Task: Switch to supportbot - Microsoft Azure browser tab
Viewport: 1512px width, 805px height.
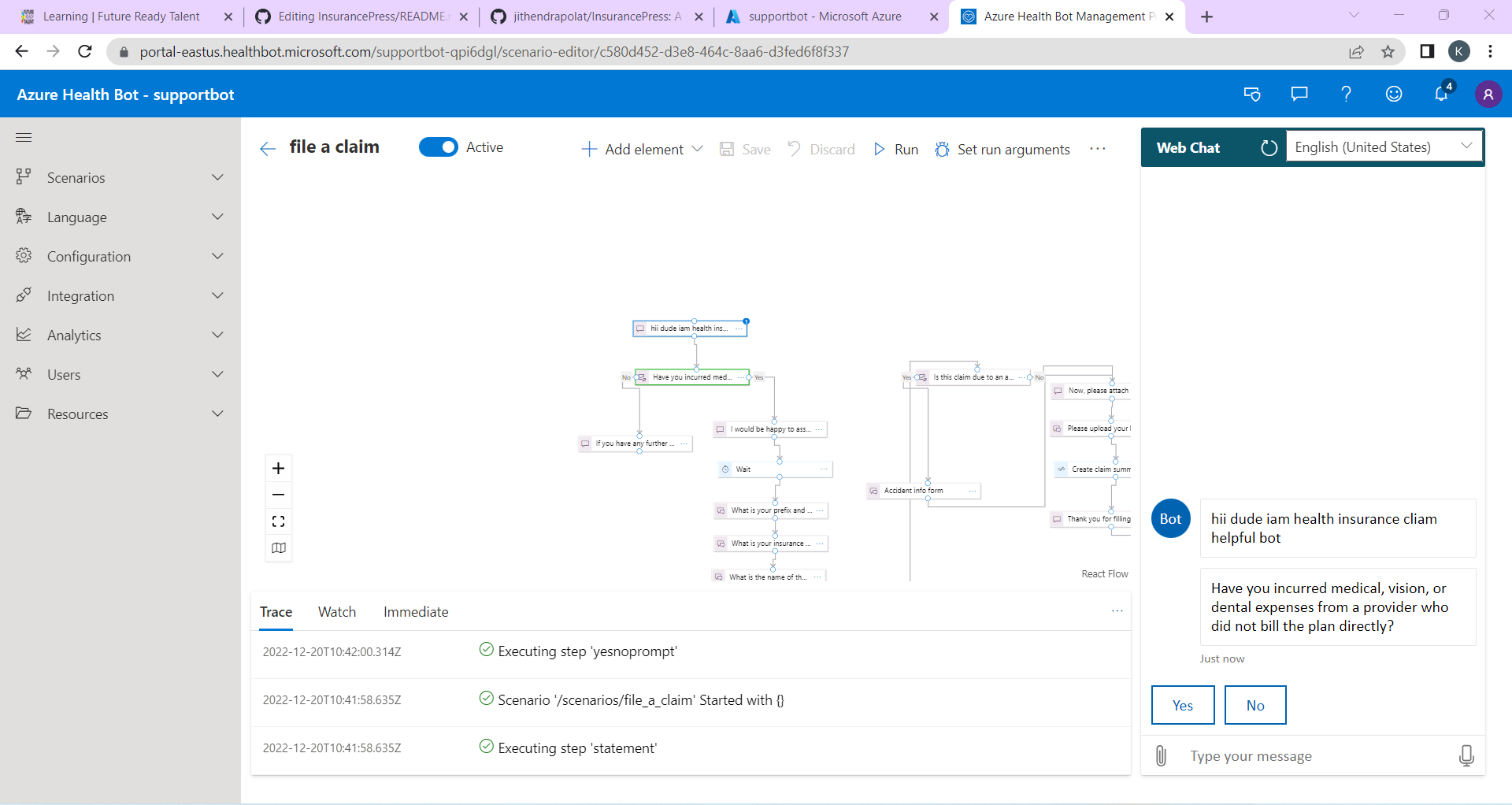Action: pyautogui.click(x=824, y=17)
